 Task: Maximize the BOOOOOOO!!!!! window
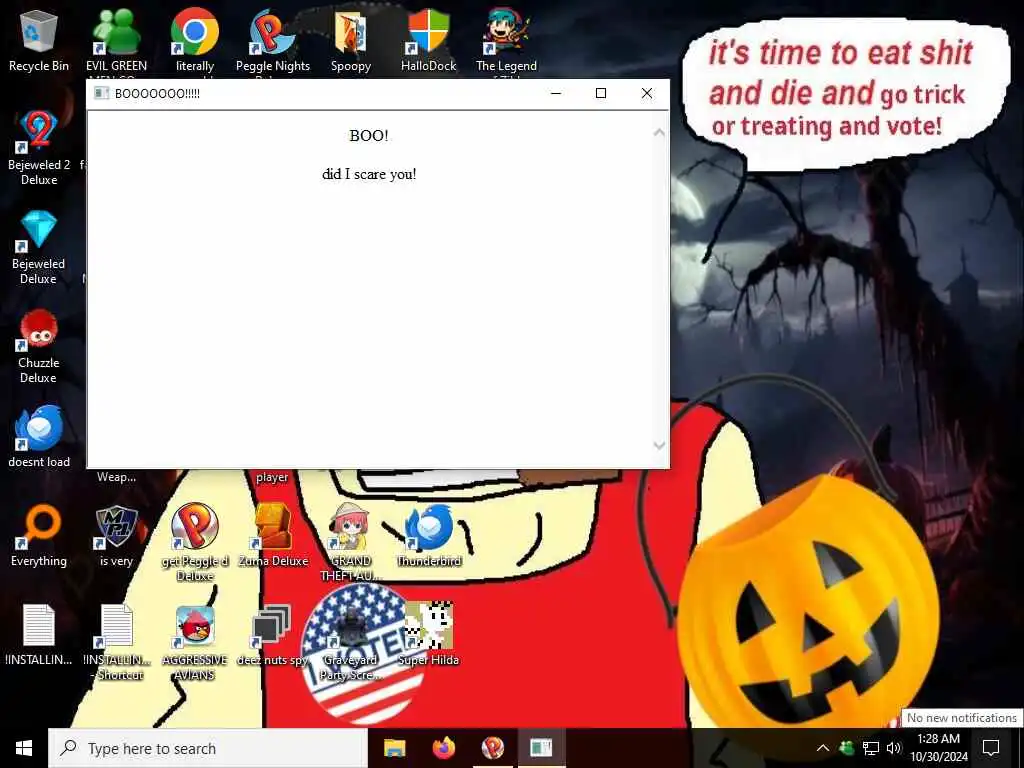(601, 93)
